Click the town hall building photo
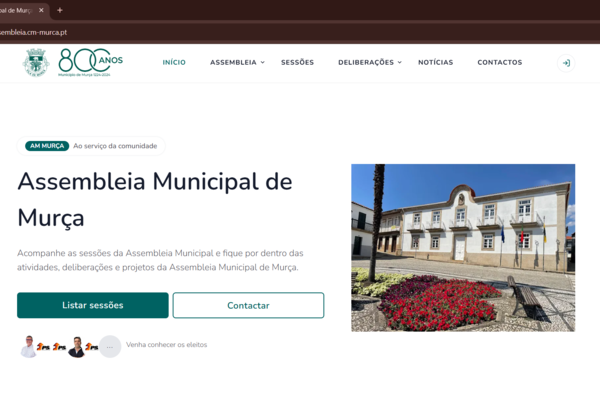600x412 pixels. click(x=462, y=247)
